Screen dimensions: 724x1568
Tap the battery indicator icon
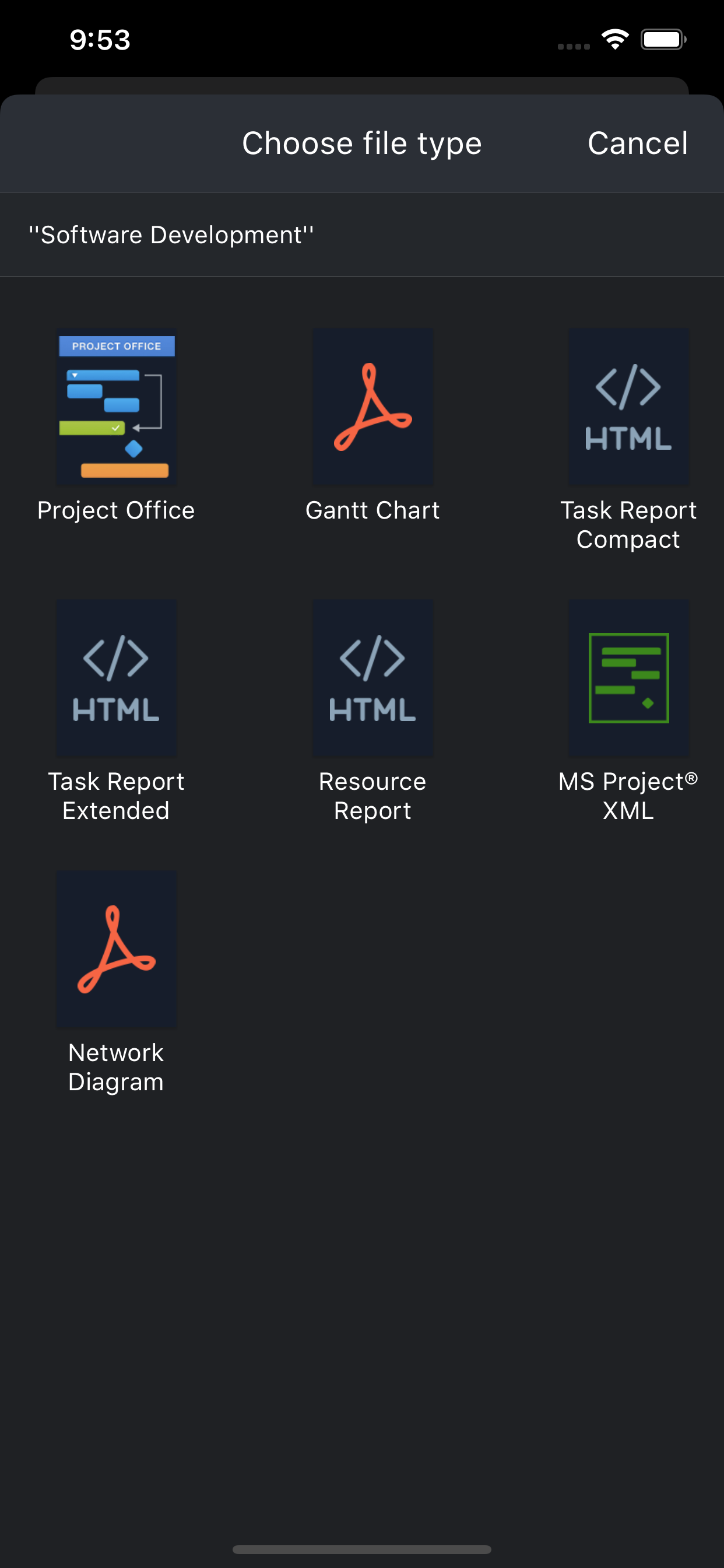pyautogui.click(x=663, y=40)
